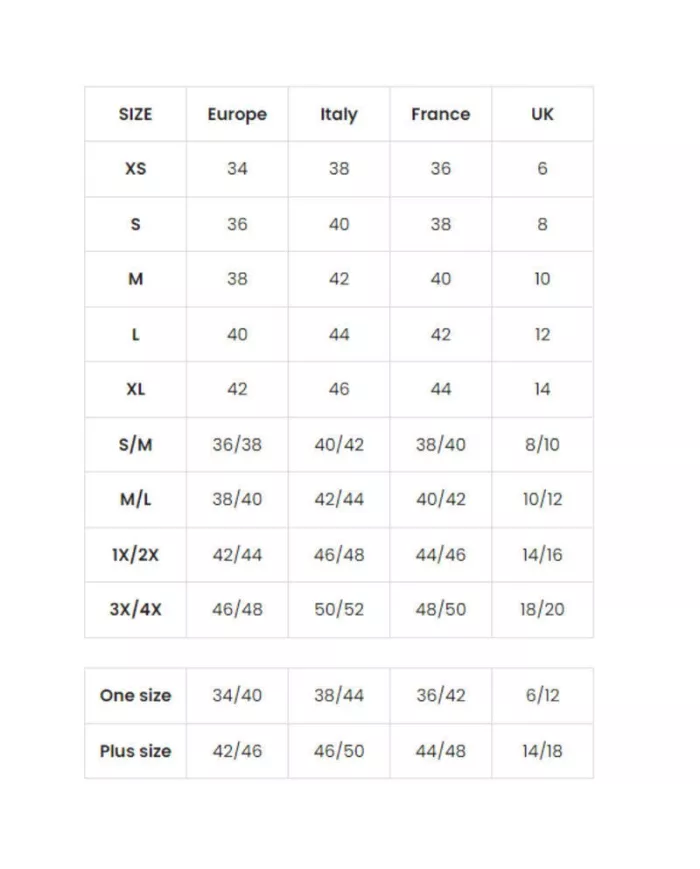Click the UK column header

point(542,114)
